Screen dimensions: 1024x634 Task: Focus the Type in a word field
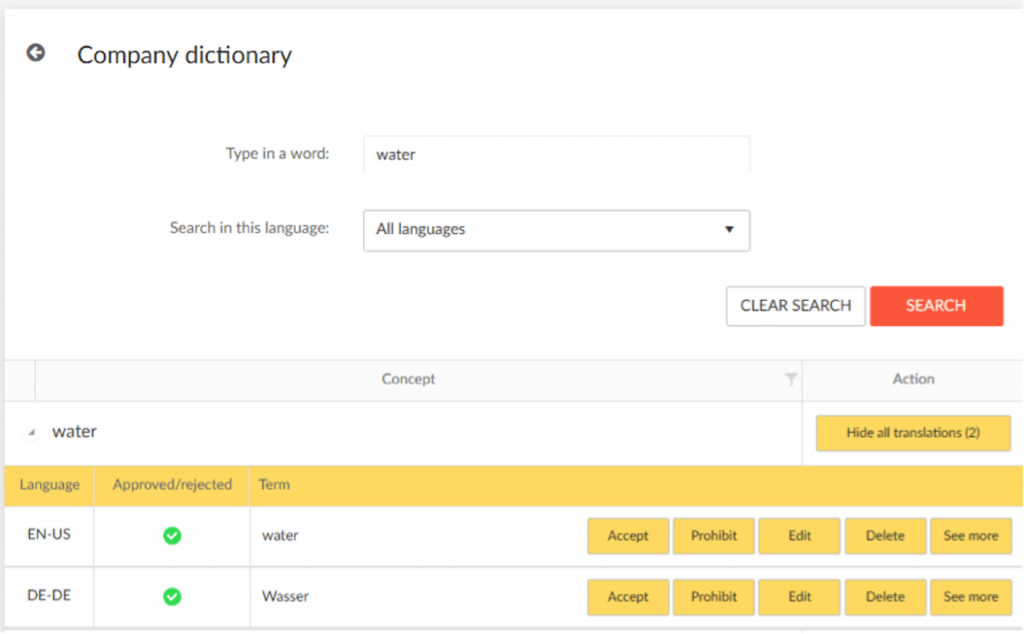pos(556,154)
